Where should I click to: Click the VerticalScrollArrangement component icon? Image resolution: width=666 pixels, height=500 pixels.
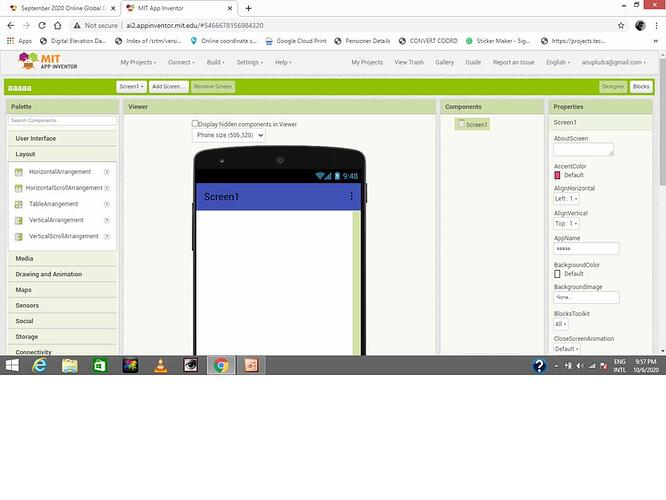tap(19, 237)
